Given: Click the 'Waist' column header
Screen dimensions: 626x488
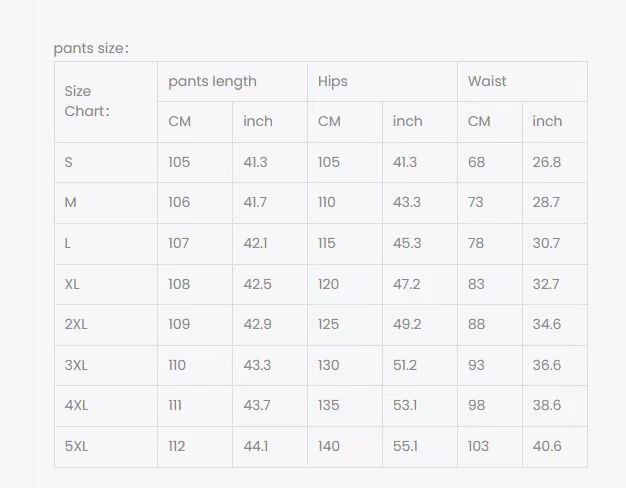Looking at the screenshot, I should tap(487, 81).
